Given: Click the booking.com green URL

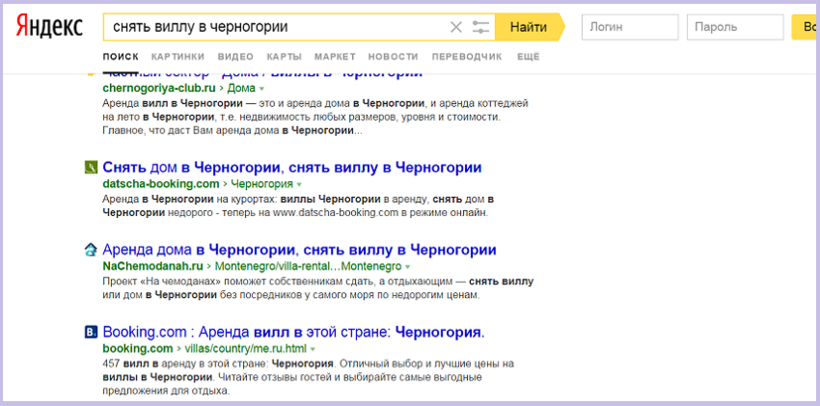Looking at the screenshot, I should [x=138, y=348].
